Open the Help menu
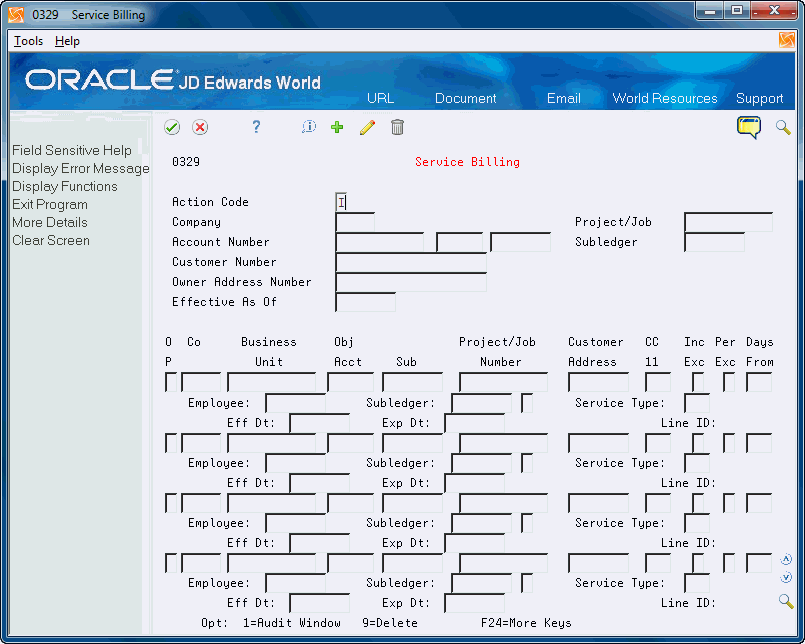This screenshot has width=805, height=644. tap(67, 41)
